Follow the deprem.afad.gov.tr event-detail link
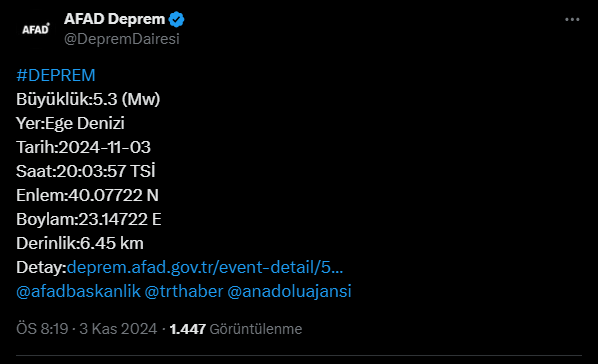This screenshot has width=598, height=364. click(205, 267)
